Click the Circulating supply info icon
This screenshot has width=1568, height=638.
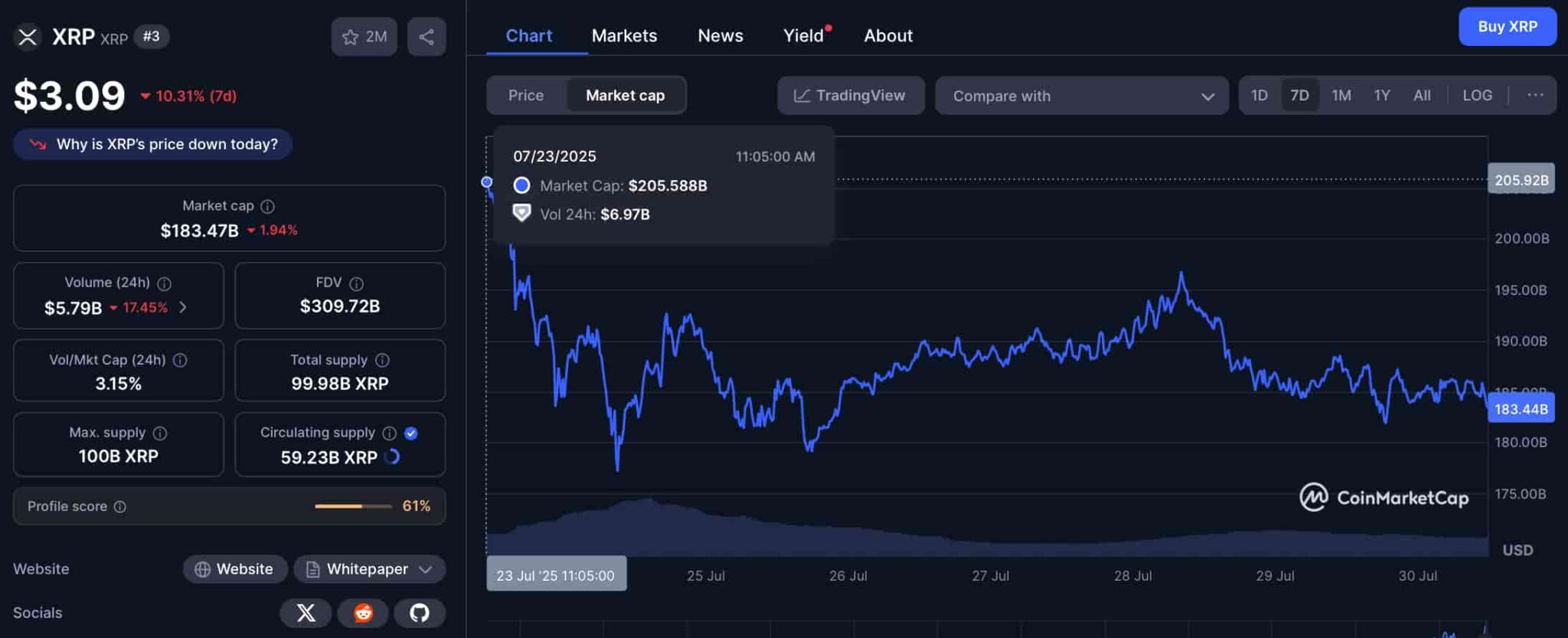click(x=389, y=433)
